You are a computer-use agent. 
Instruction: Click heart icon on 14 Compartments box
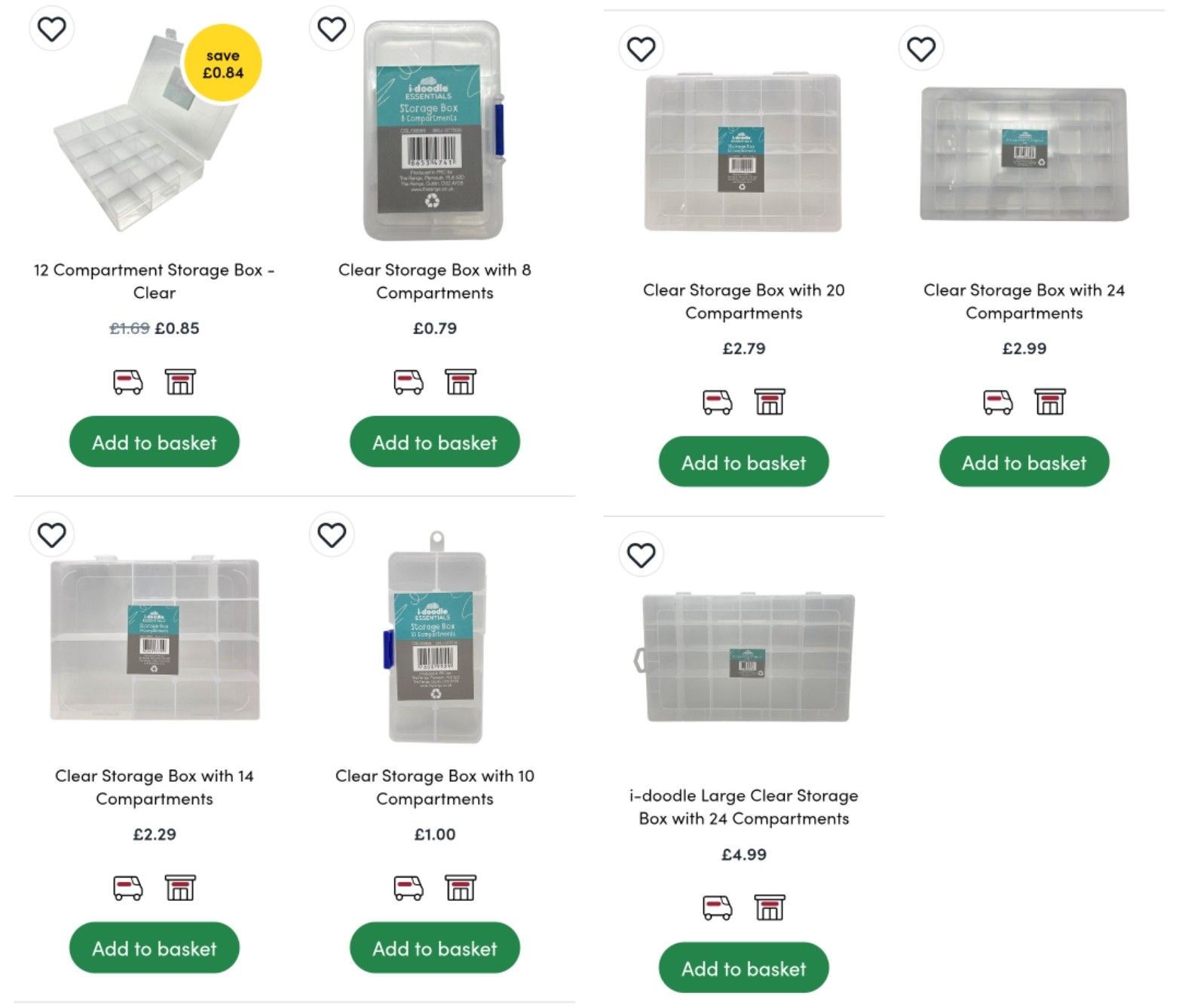tap(52, 535)
